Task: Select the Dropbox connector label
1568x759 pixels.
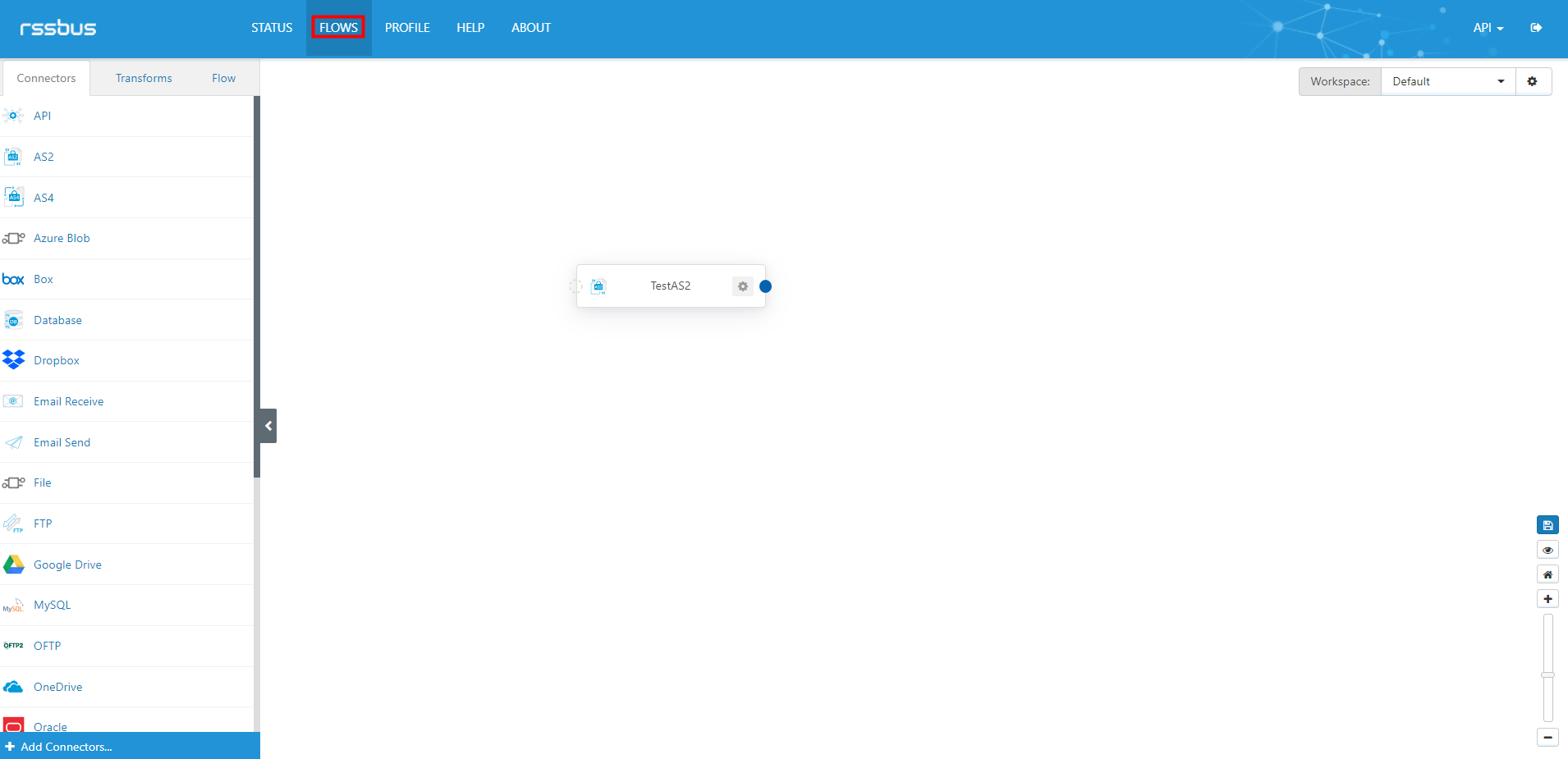Action: (x=57, y=360)
